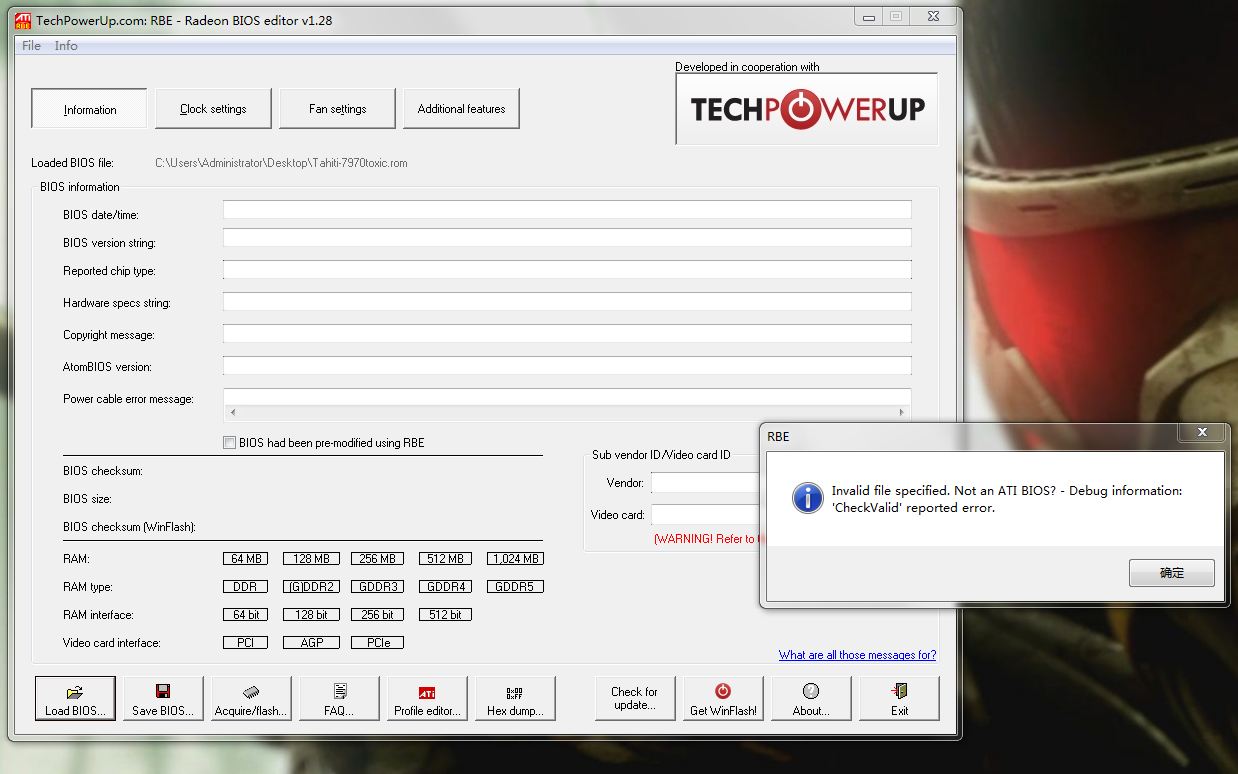Screen dimensions: 1238x774
Task: Open Acquire/flash chip icon button
Action: 251,698
